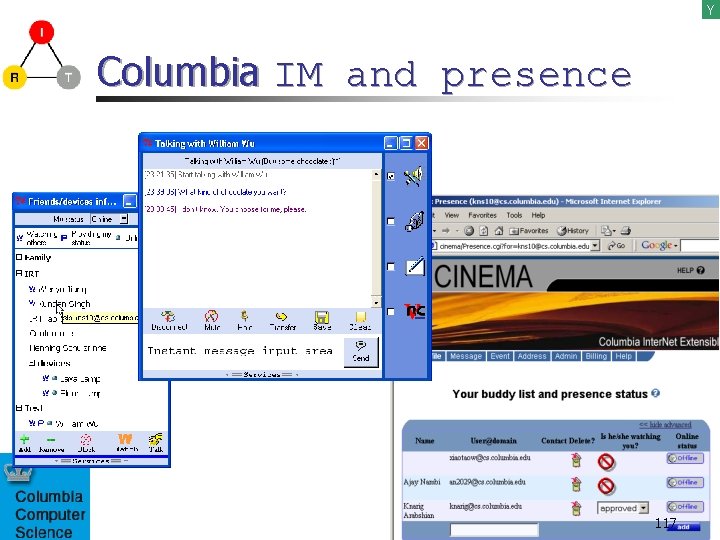Click the Print icon in Internet Explorer toolbar

626,231
